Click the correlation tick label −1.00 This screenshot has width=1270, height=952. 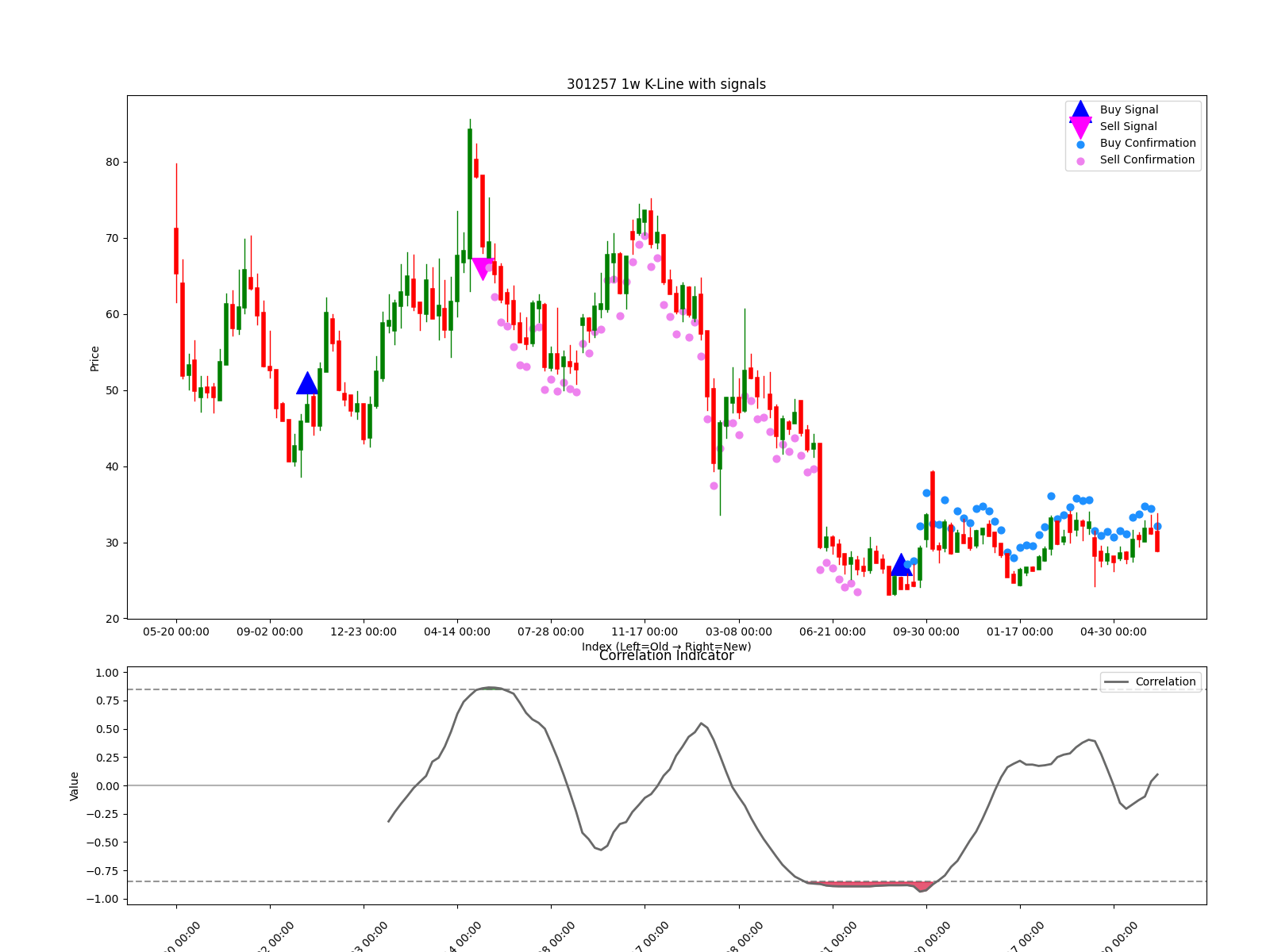tap(102, 899)
